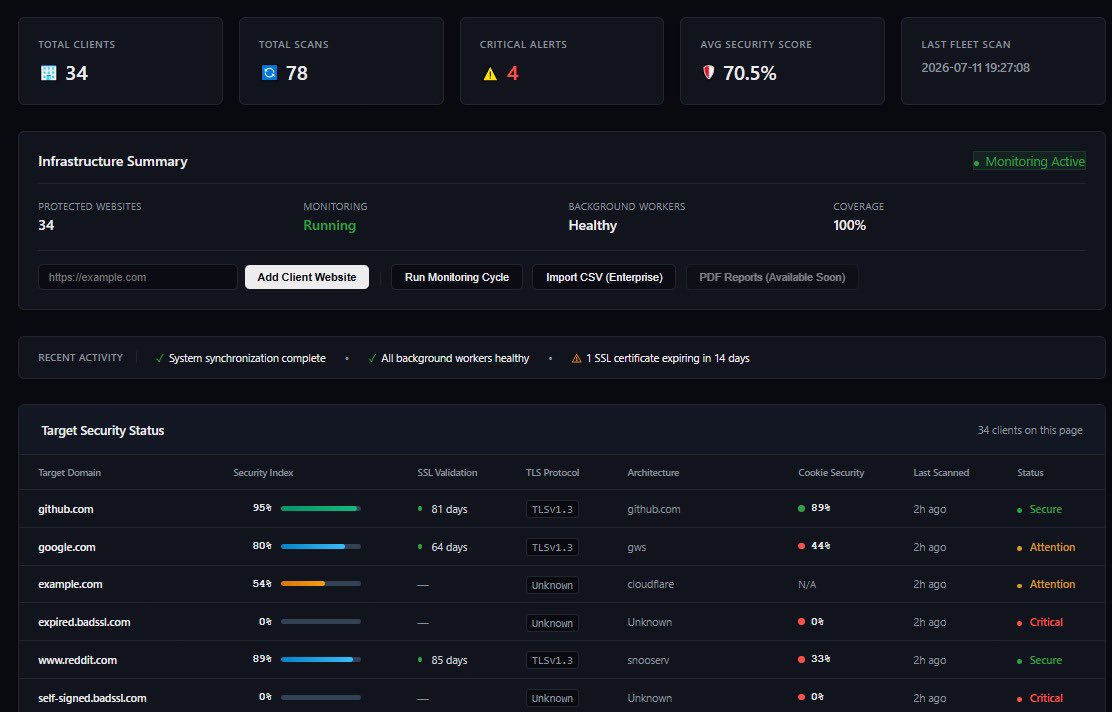
Task: Open the self-signed.badssl.com domain row
Action: point(562,696)
